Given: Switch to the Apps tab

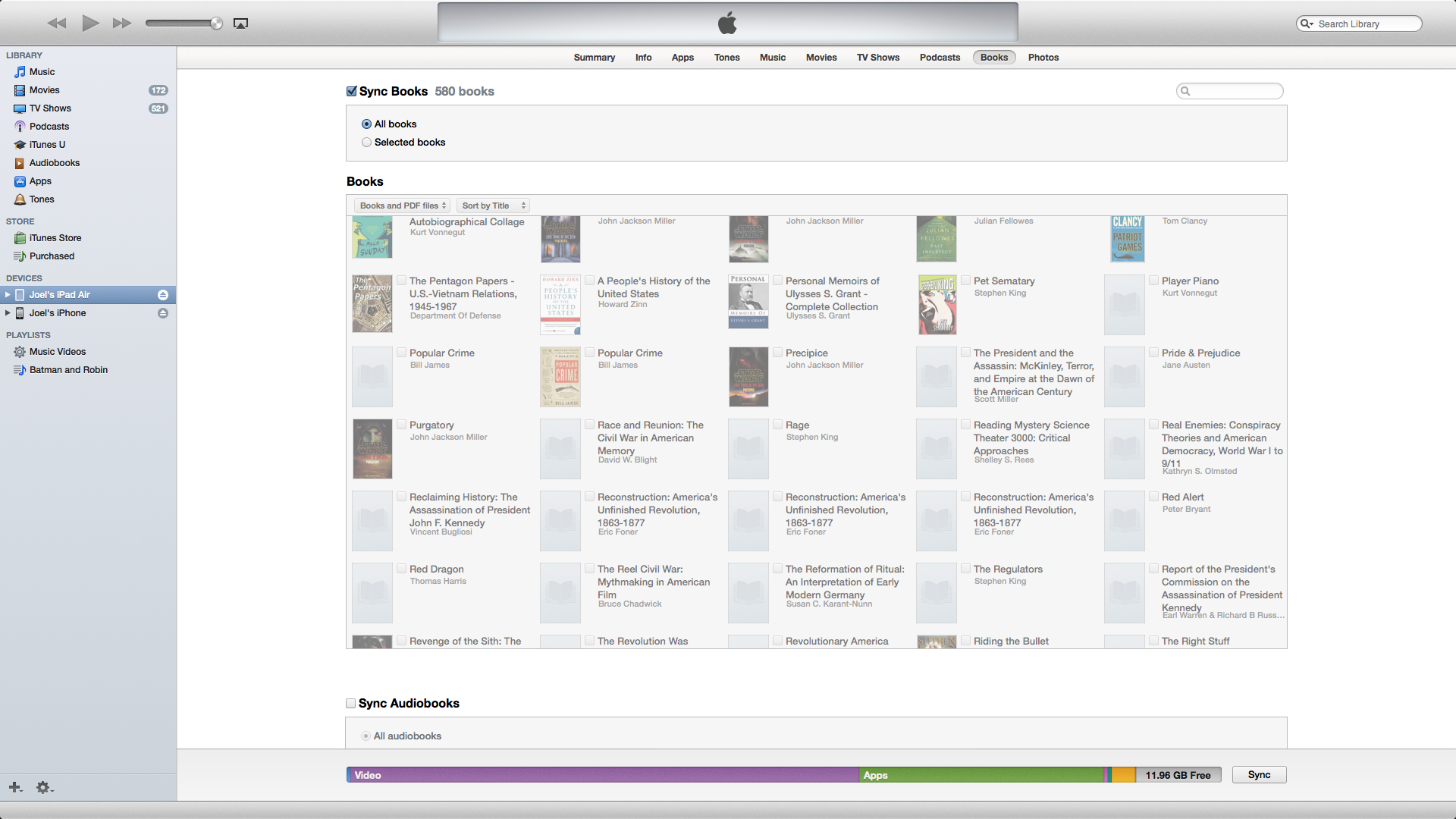Looking at the screenshot, I should tap(682, 58).
